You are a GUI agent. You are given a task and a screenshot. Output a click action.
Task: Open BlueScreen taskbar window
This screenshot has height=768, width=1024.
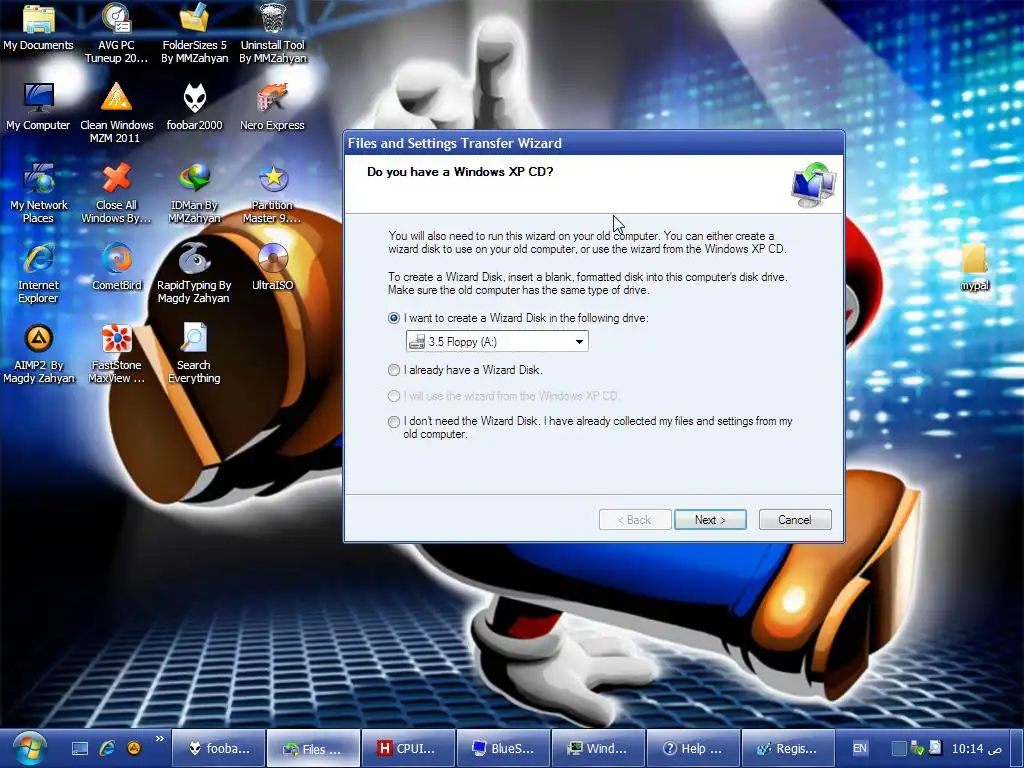pos(504,748)
